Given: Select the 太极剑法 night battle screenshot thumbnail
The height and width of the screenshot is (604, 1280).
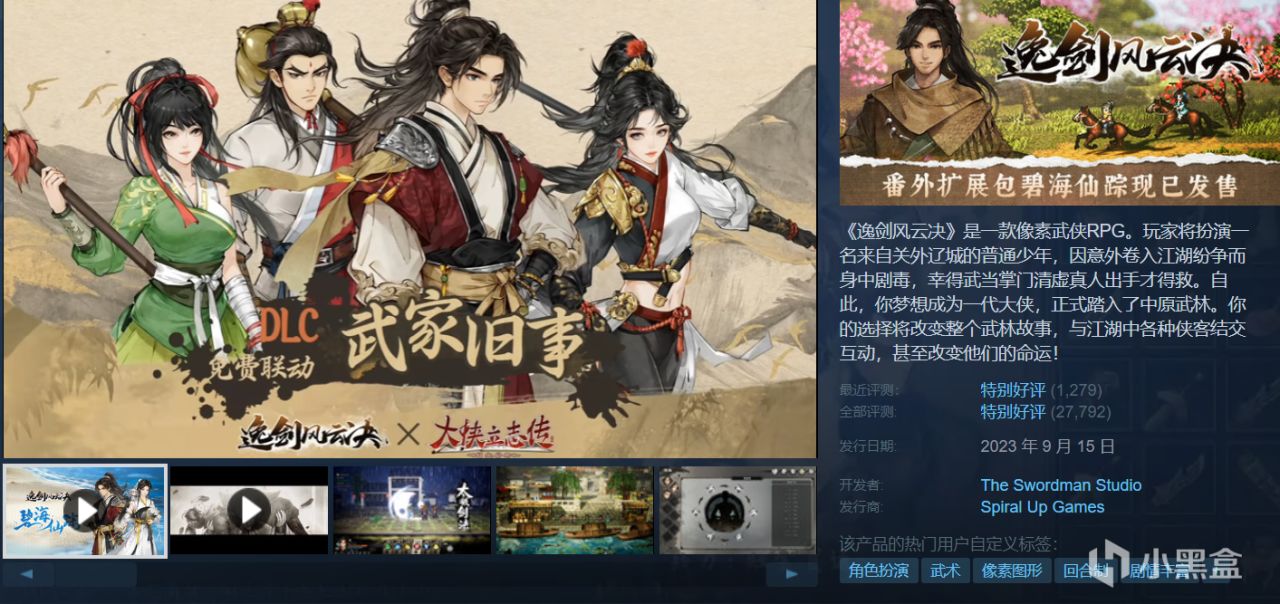Looking at the screenshot, I should click(412, 510).
